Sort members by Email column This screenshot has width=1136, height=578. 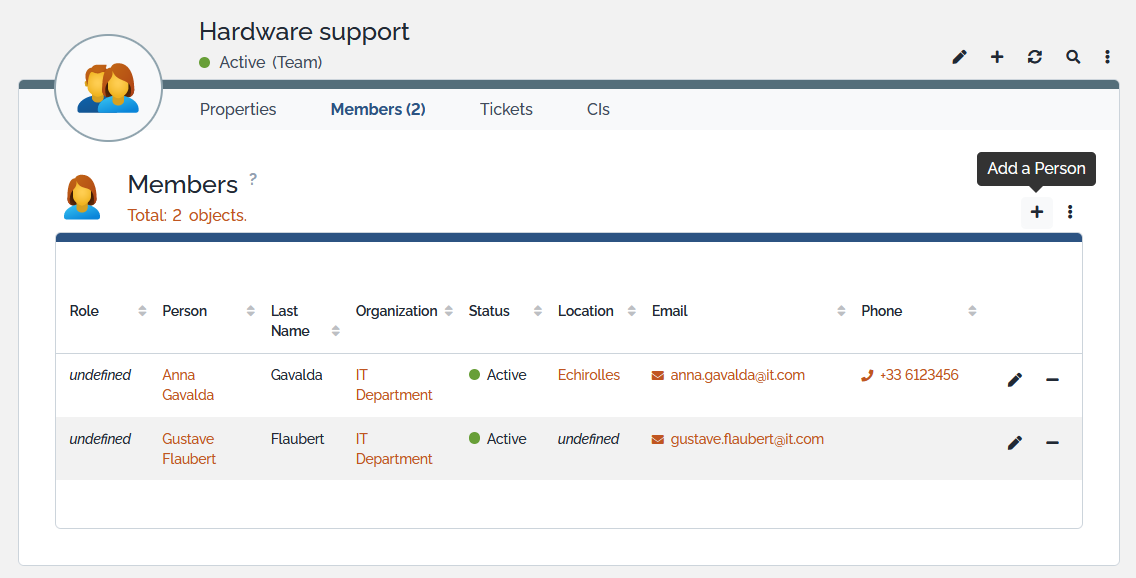point(670,311)
